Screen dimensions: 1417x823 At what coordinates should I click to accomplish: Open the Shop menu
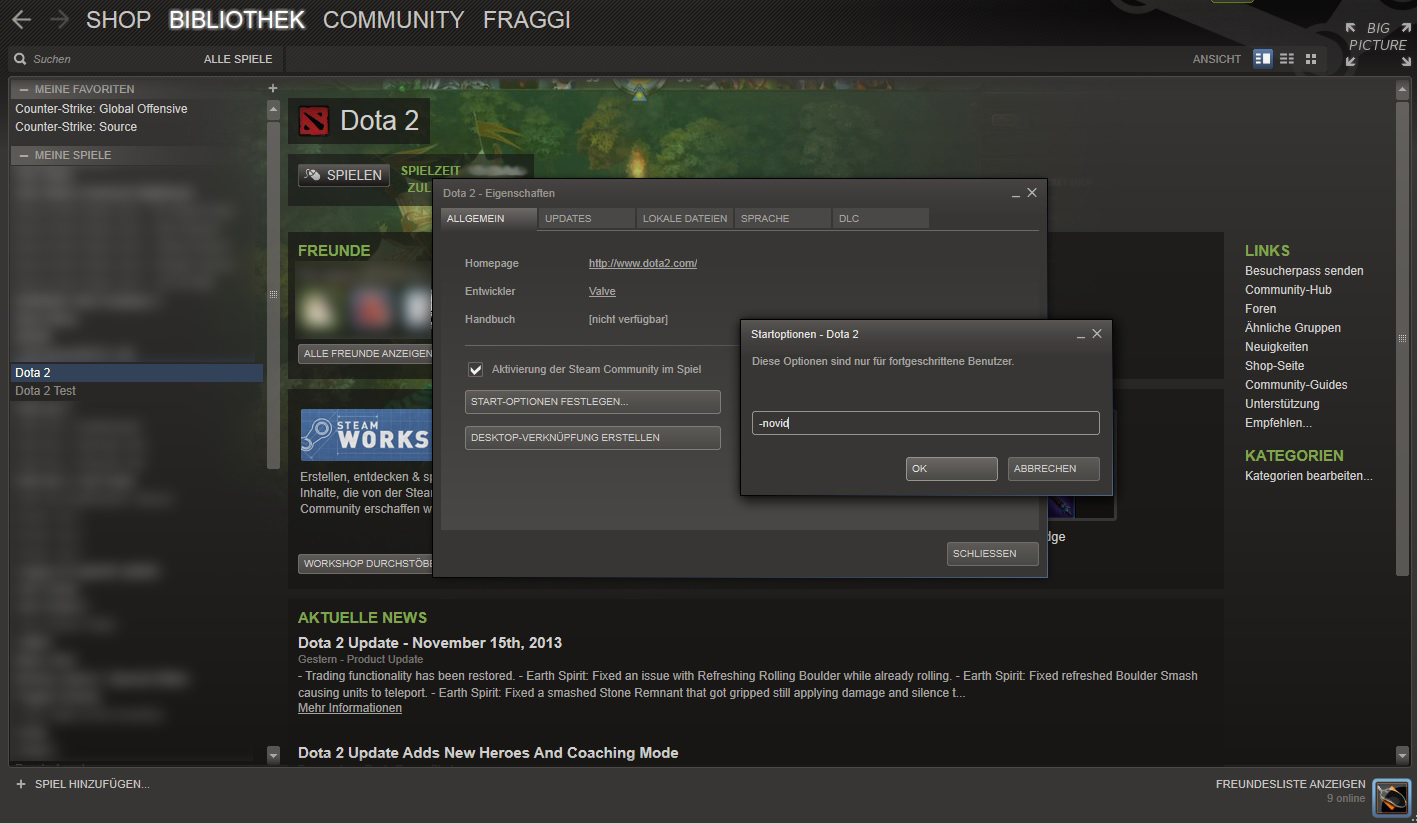click(118, 19)
